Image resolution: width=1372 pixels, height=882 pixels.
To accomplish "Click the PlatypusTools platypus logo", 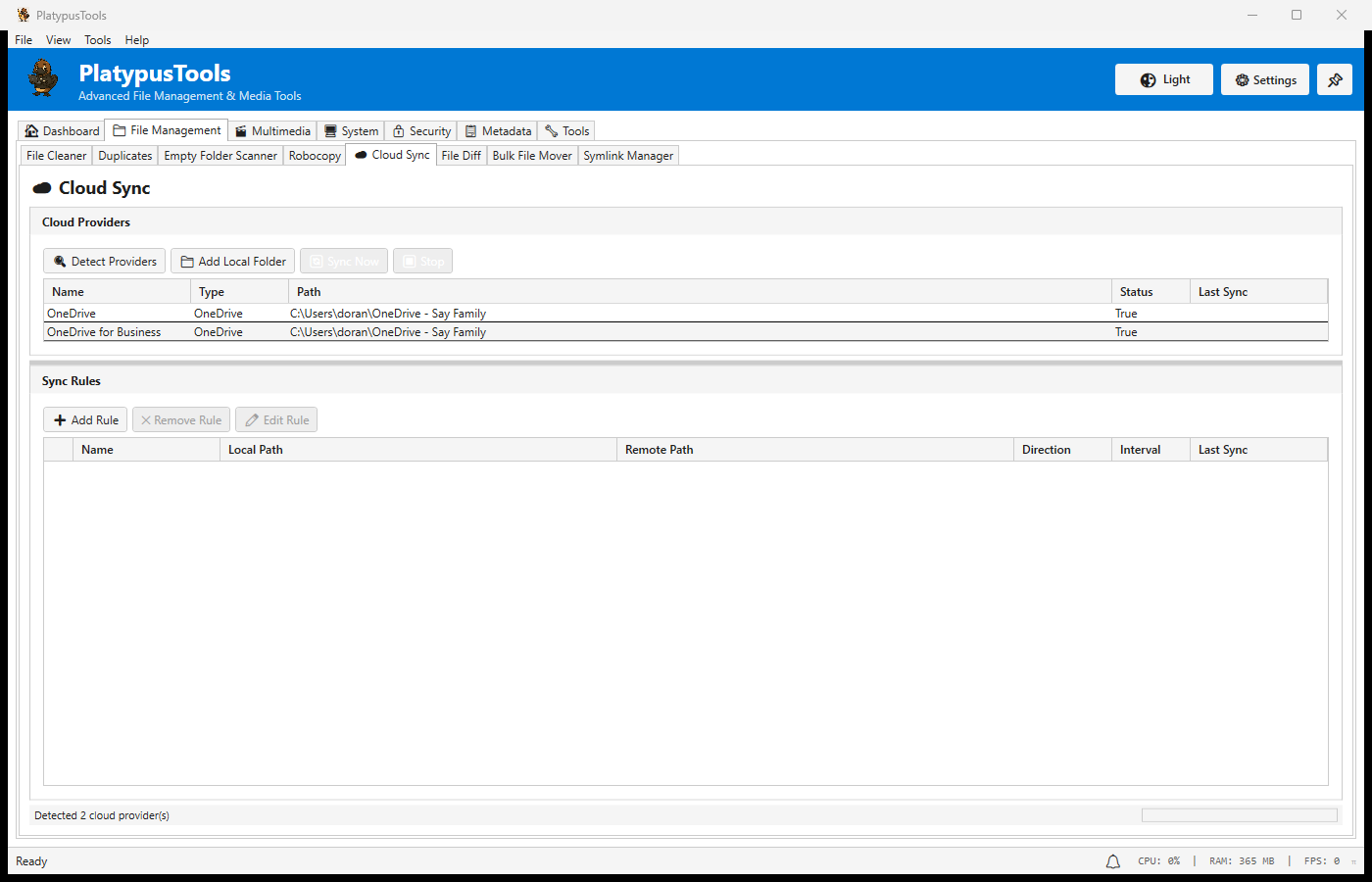I will tap(43, 78).
